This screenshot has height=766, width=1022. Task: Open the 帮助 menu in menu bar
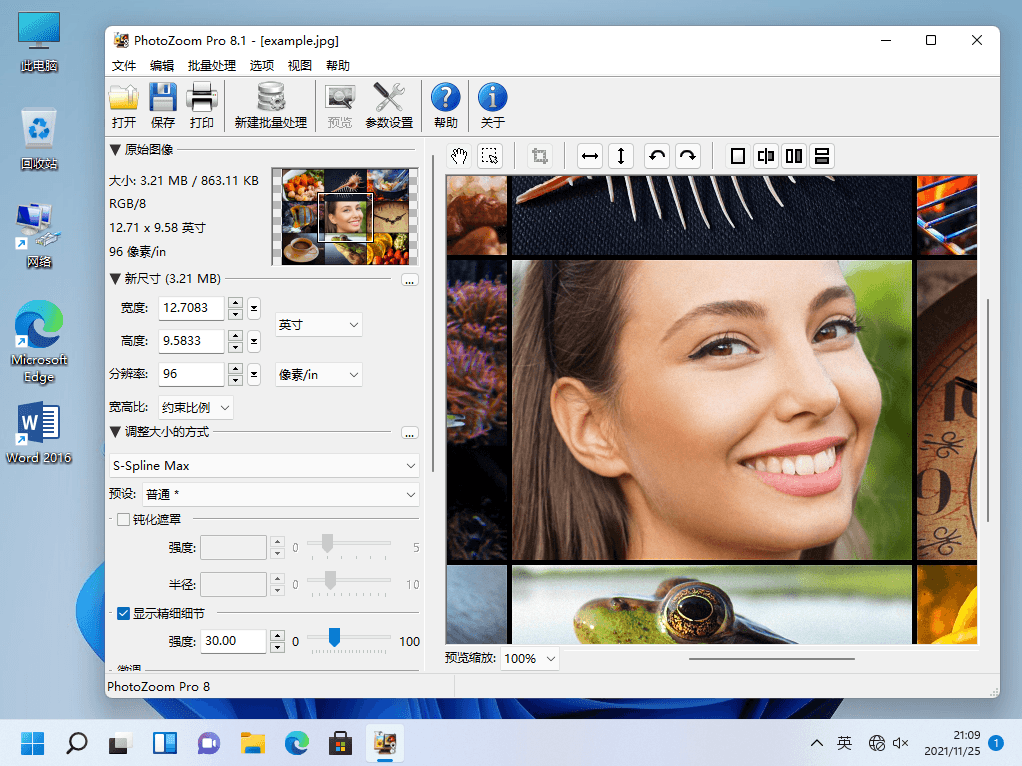338,66
